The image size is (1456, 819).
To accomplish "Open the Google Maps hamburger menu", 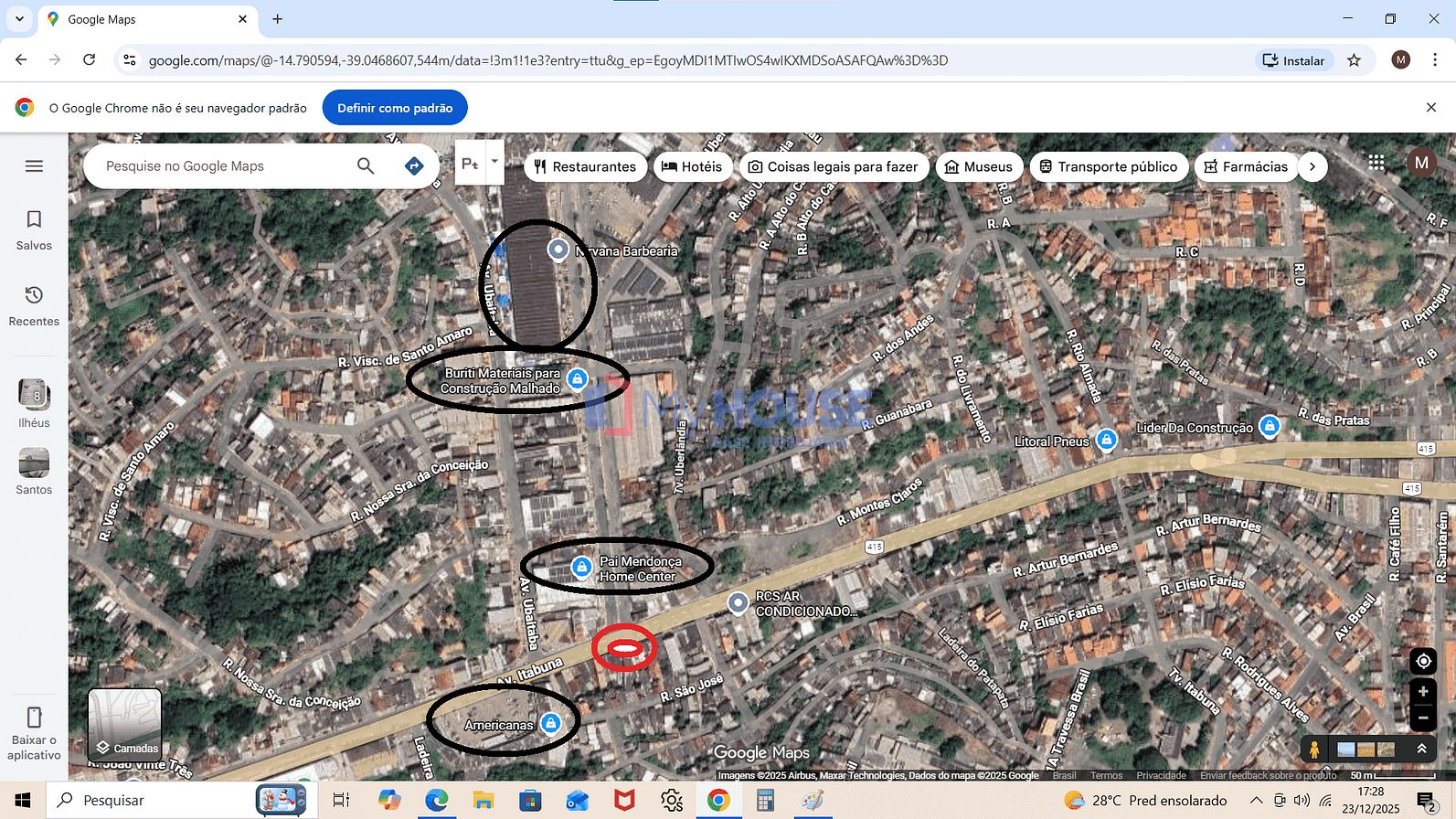I will (x=34, y=166).
